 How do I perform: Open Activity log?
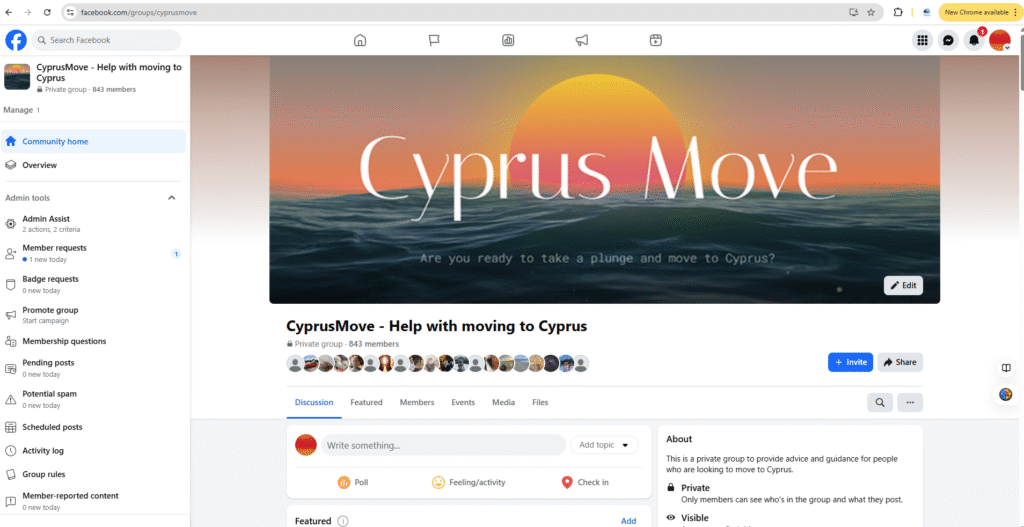pos(93,451)
